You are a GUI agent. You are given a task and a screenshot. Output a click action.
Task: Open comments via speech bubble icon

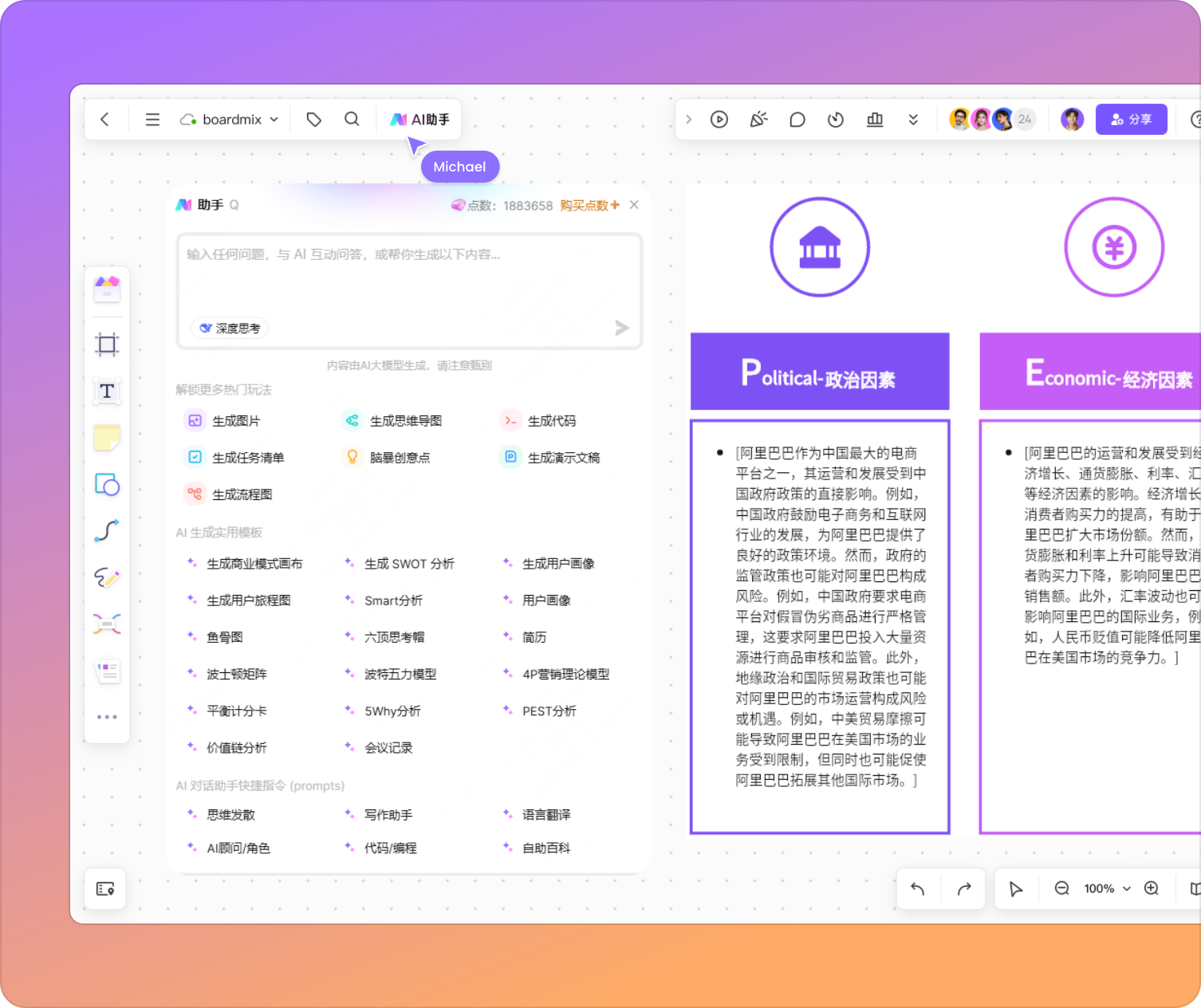(797, 120)
